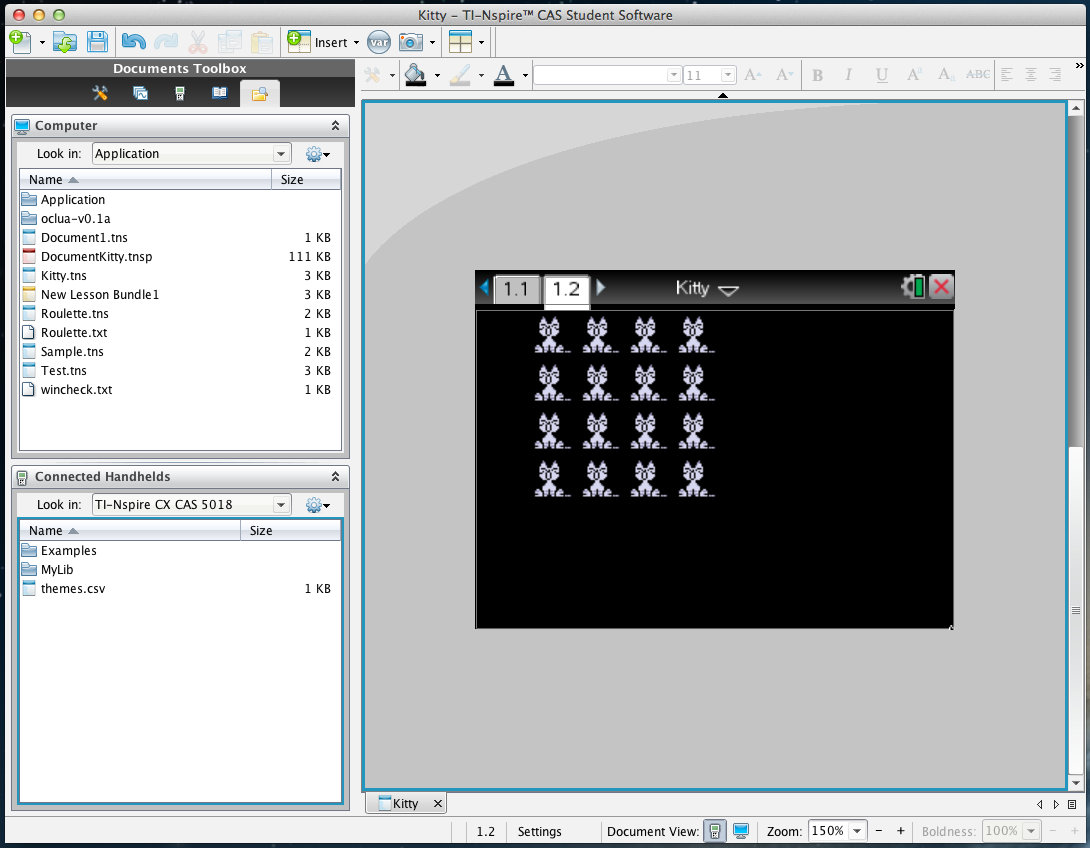
Task: Select the Kitty document tab at bottom
Action: 406,804
